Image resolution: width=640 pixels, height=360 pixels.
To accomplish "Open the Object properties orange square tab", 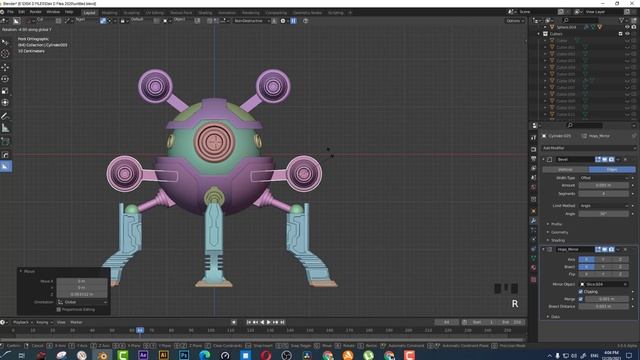I will [x=533, y=211].
